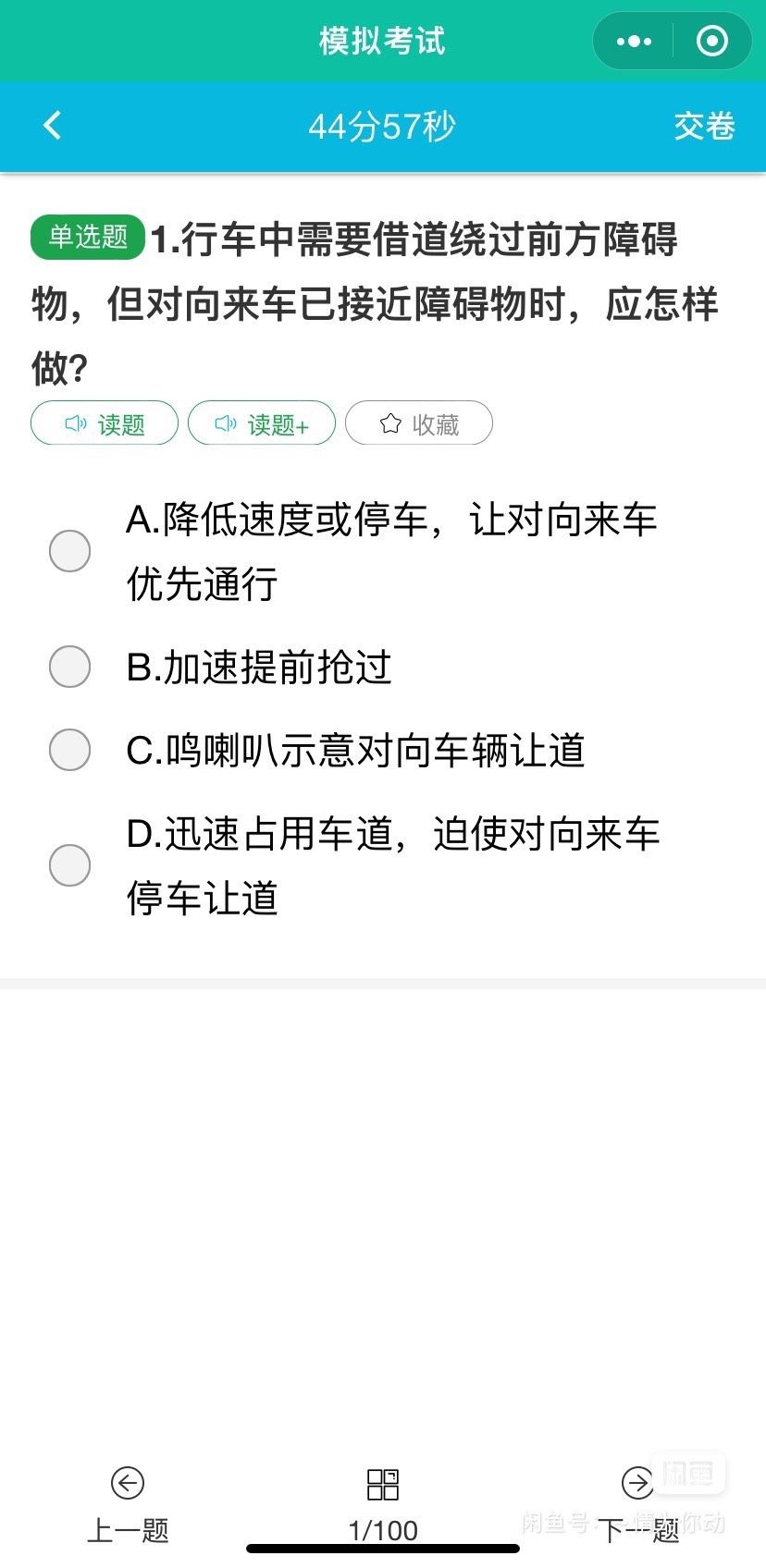Tap the back arrow icon in header
This screenshot has width=766, height=1568.
click(53, 126)
